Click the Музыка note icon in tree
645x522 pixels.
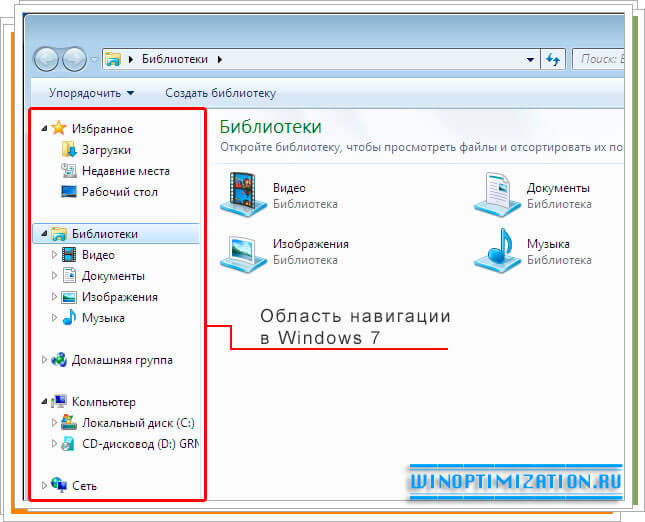tap(69, 317)
